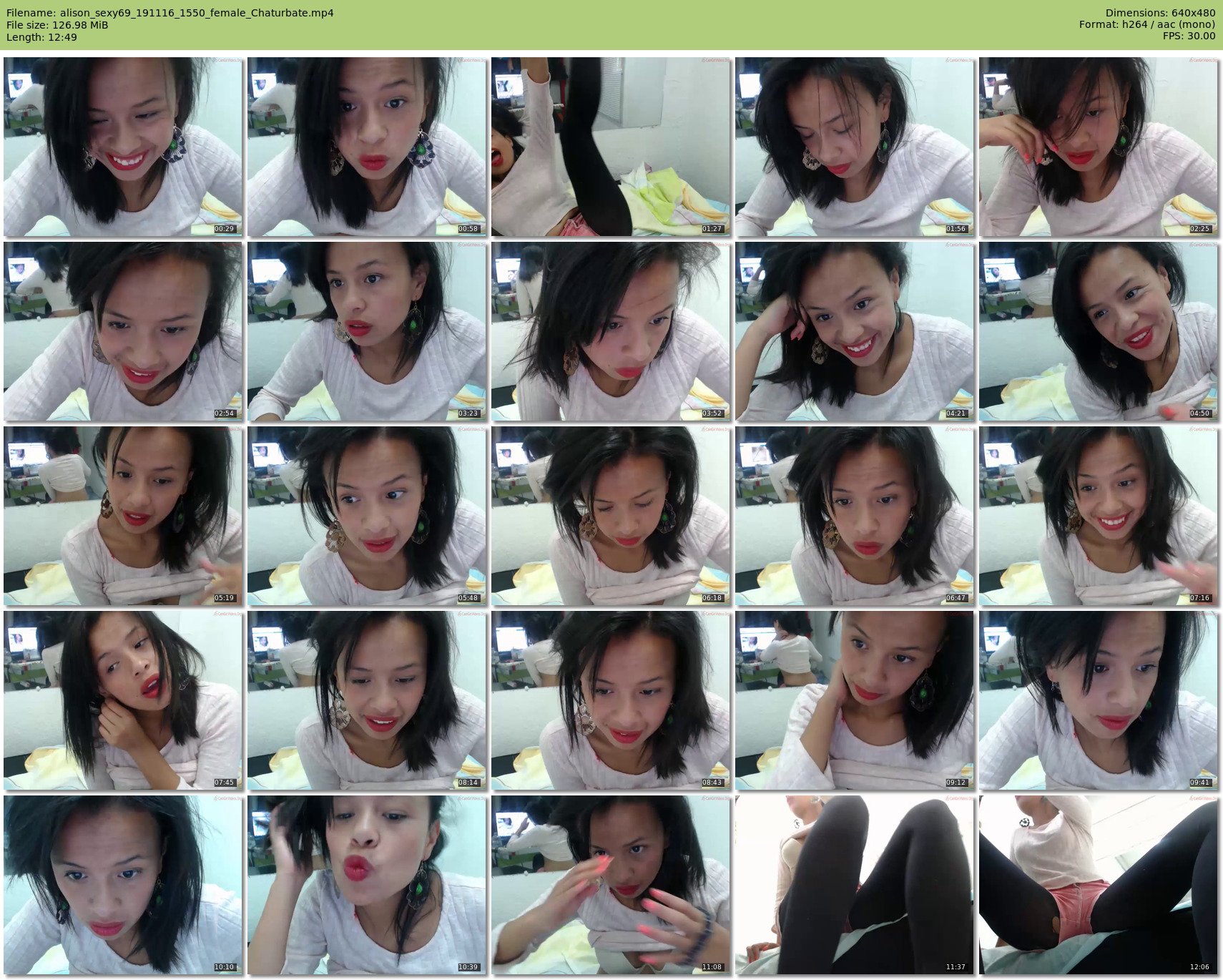Open the frame marked 06:18
This screenshot has height=980, width=1223.
click(611, 516)
